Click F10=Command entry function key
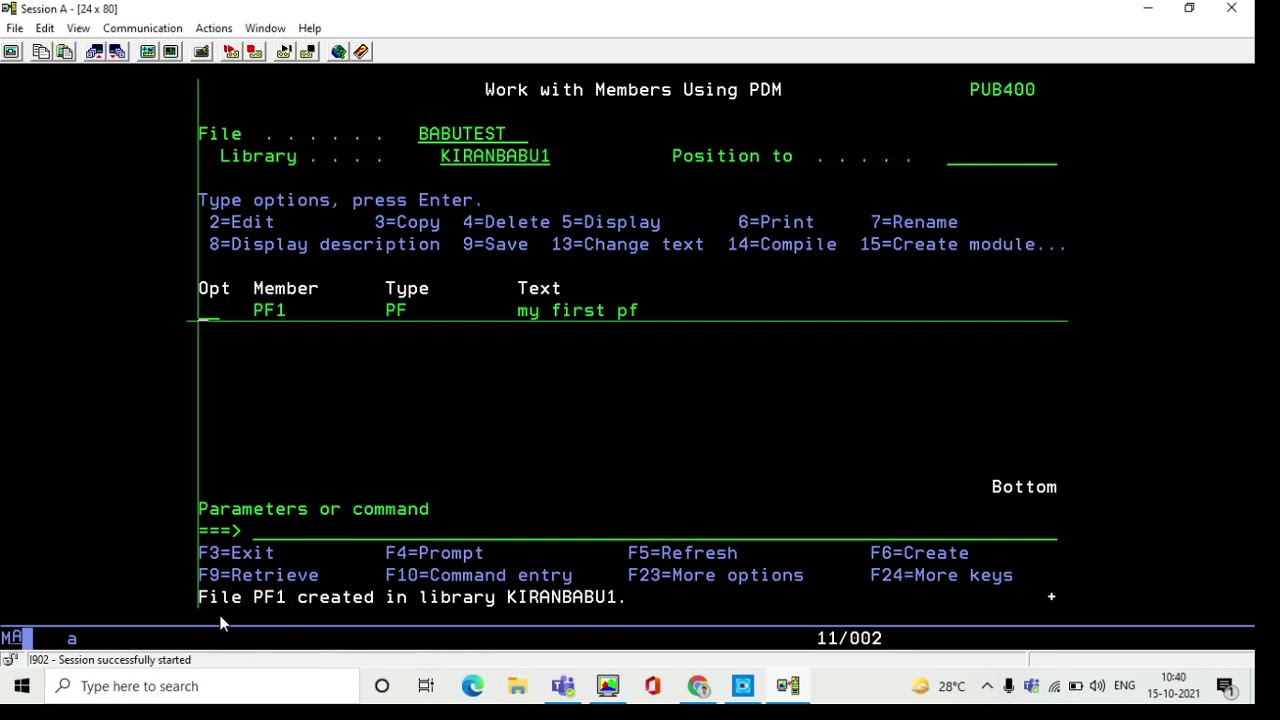 coord(479,575)
